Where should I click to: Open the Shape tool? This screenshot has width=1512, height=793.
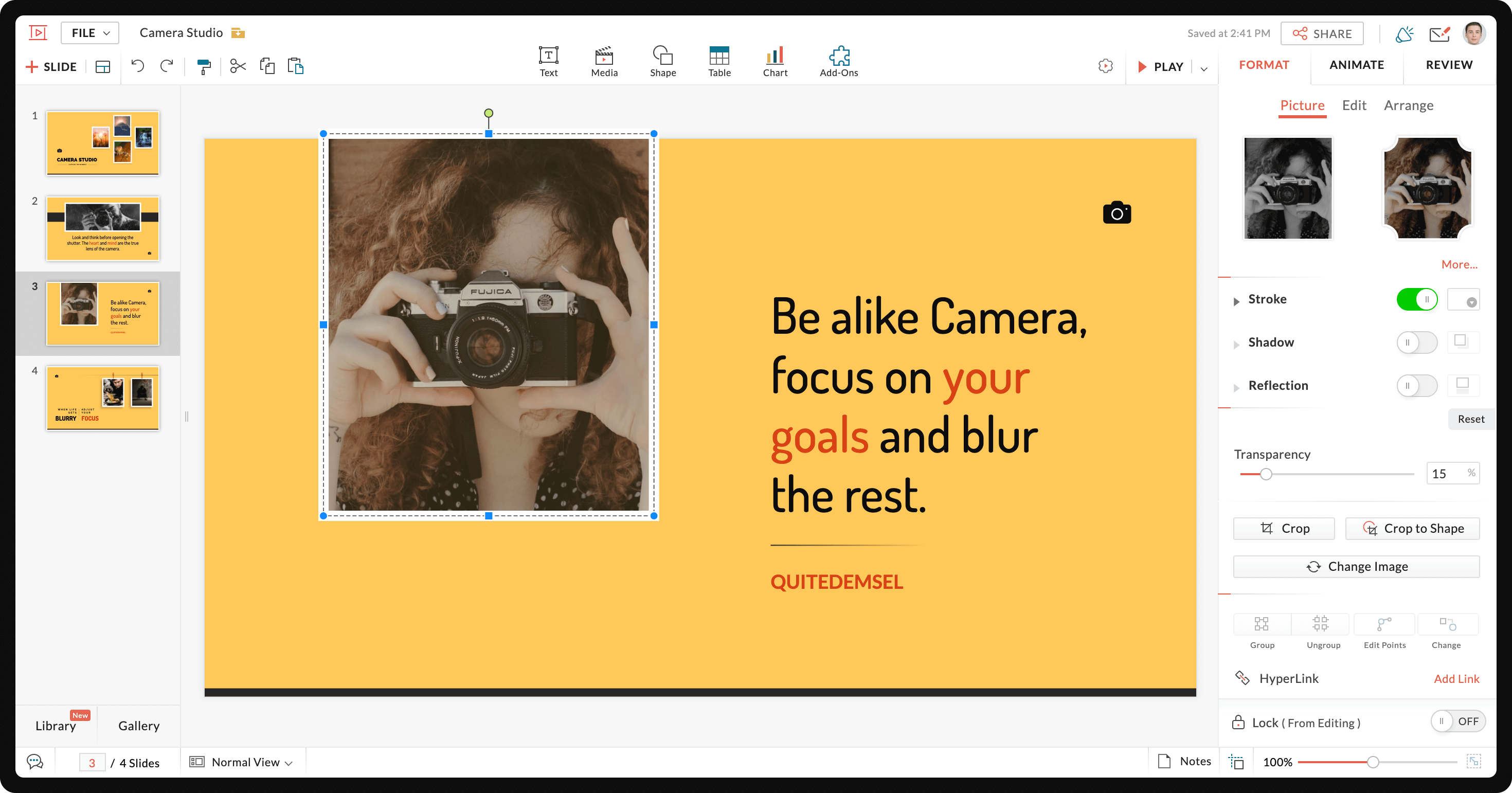663,61
